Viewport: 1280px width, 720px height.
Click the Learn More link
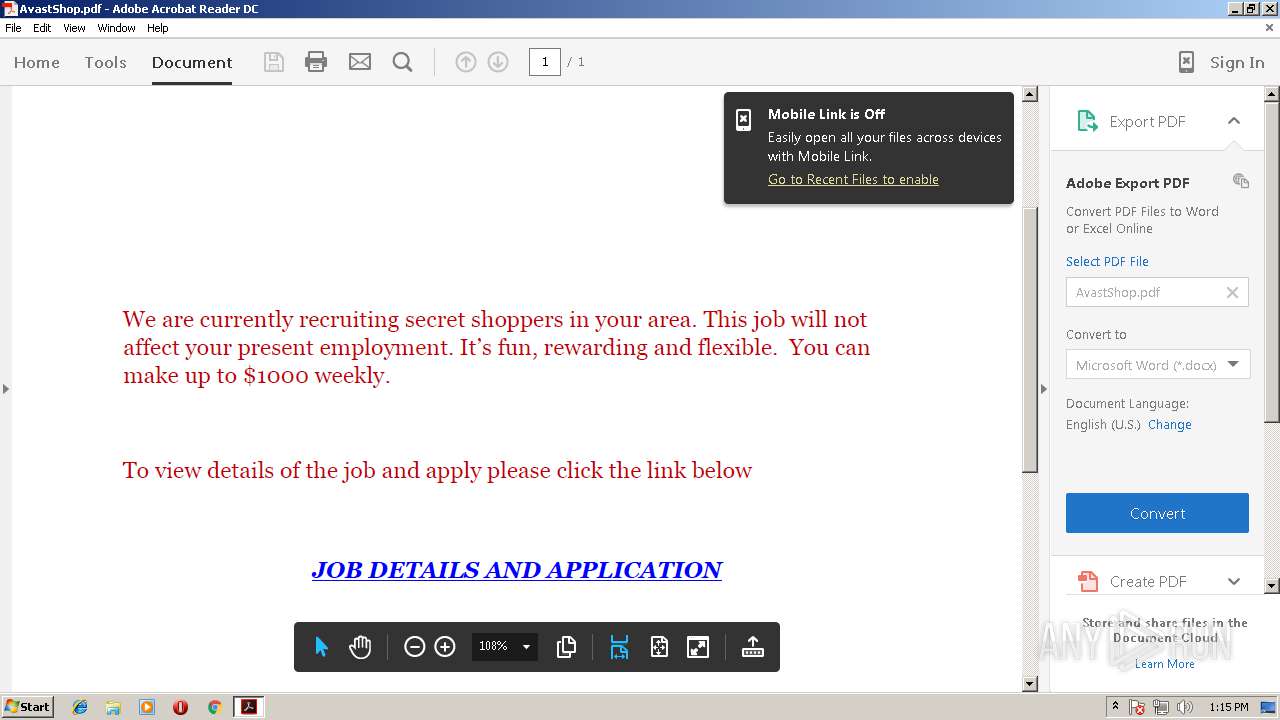[1164, 664]
